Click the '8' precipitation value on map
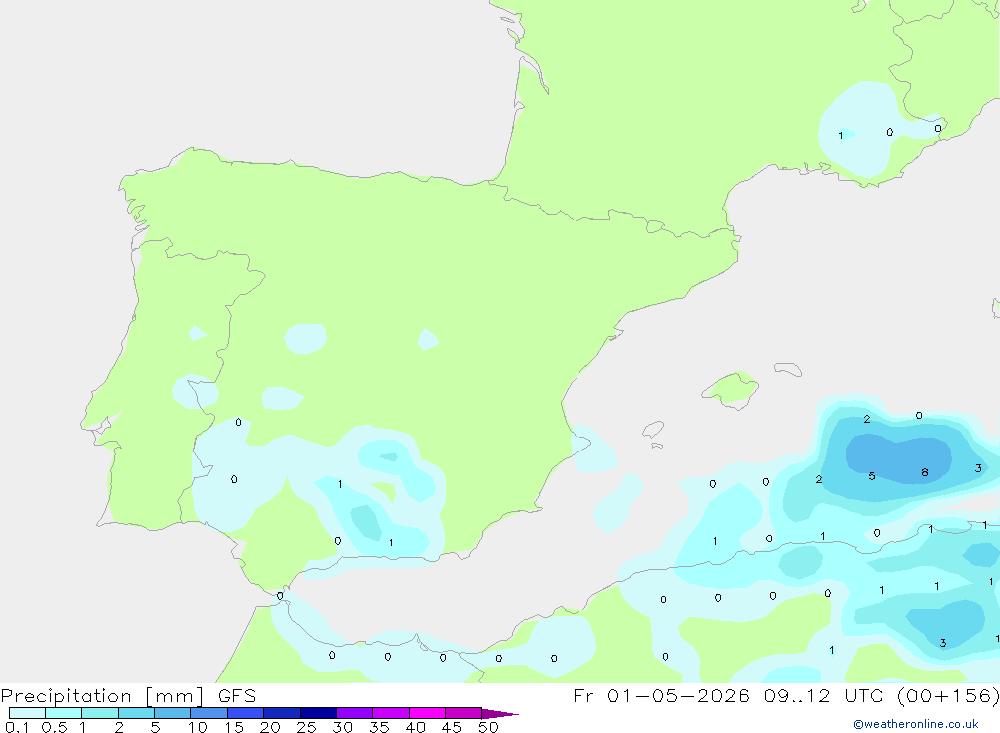Viewport: 1000px width, 733px height. tap(925, 473)
